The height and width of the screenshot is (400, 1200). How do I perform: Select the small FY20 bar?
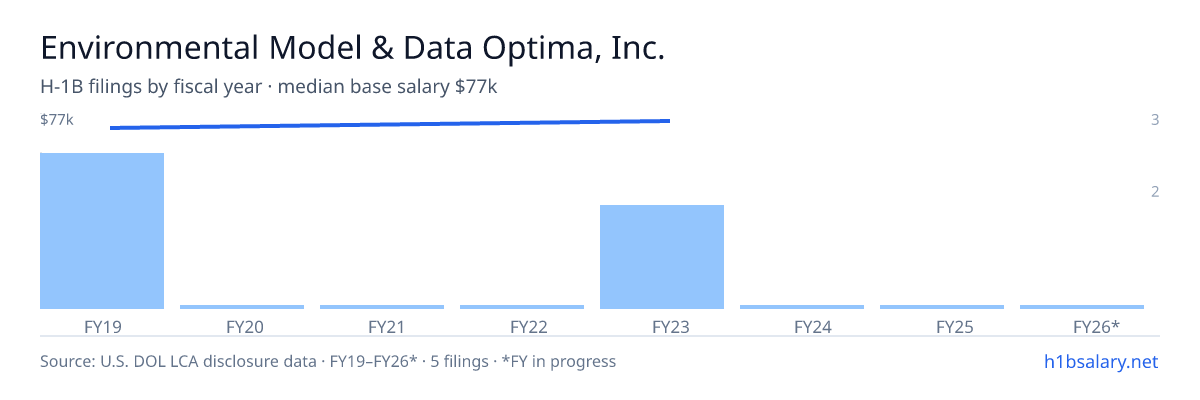(242, 307)
